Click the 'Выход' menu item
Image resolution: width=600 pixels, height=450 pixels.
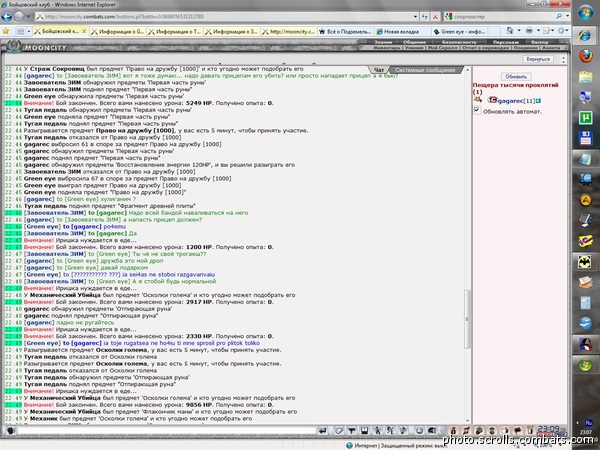click(x=540, y=42)
